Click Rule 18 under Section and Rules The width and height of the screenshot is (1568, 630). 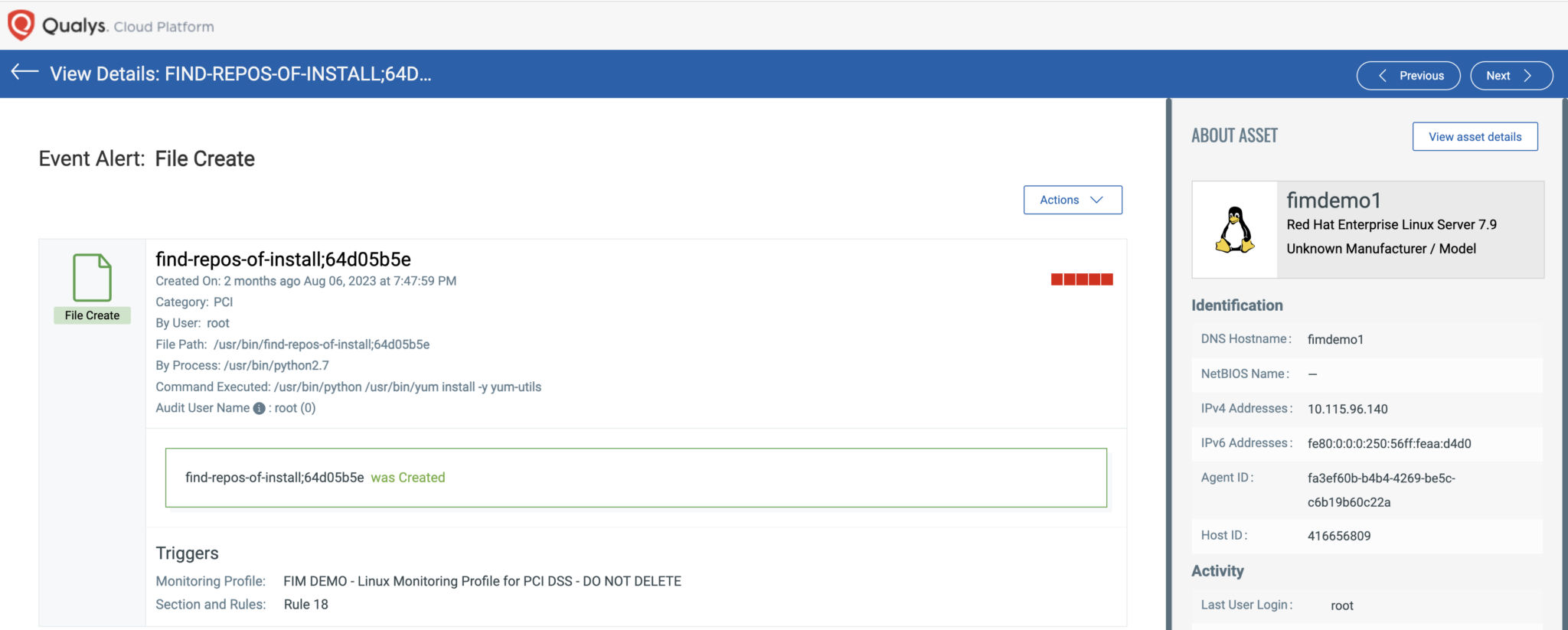click(305, 605)
